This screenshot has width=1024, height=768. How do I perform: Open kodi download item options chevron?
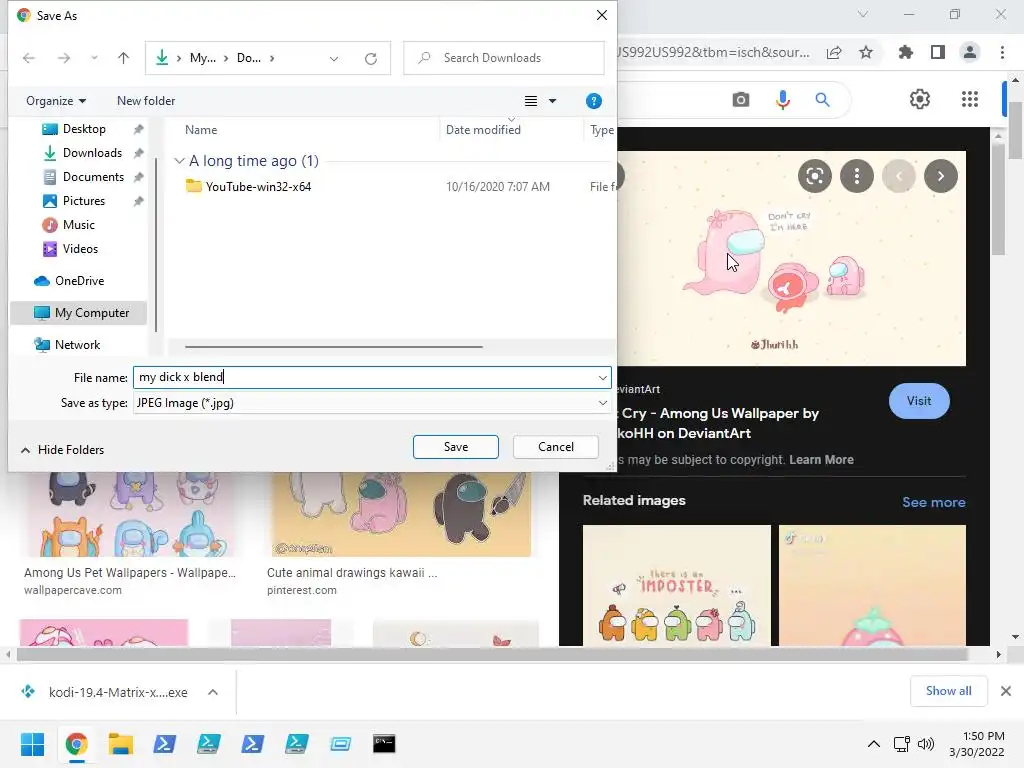(x=213, y=692)
